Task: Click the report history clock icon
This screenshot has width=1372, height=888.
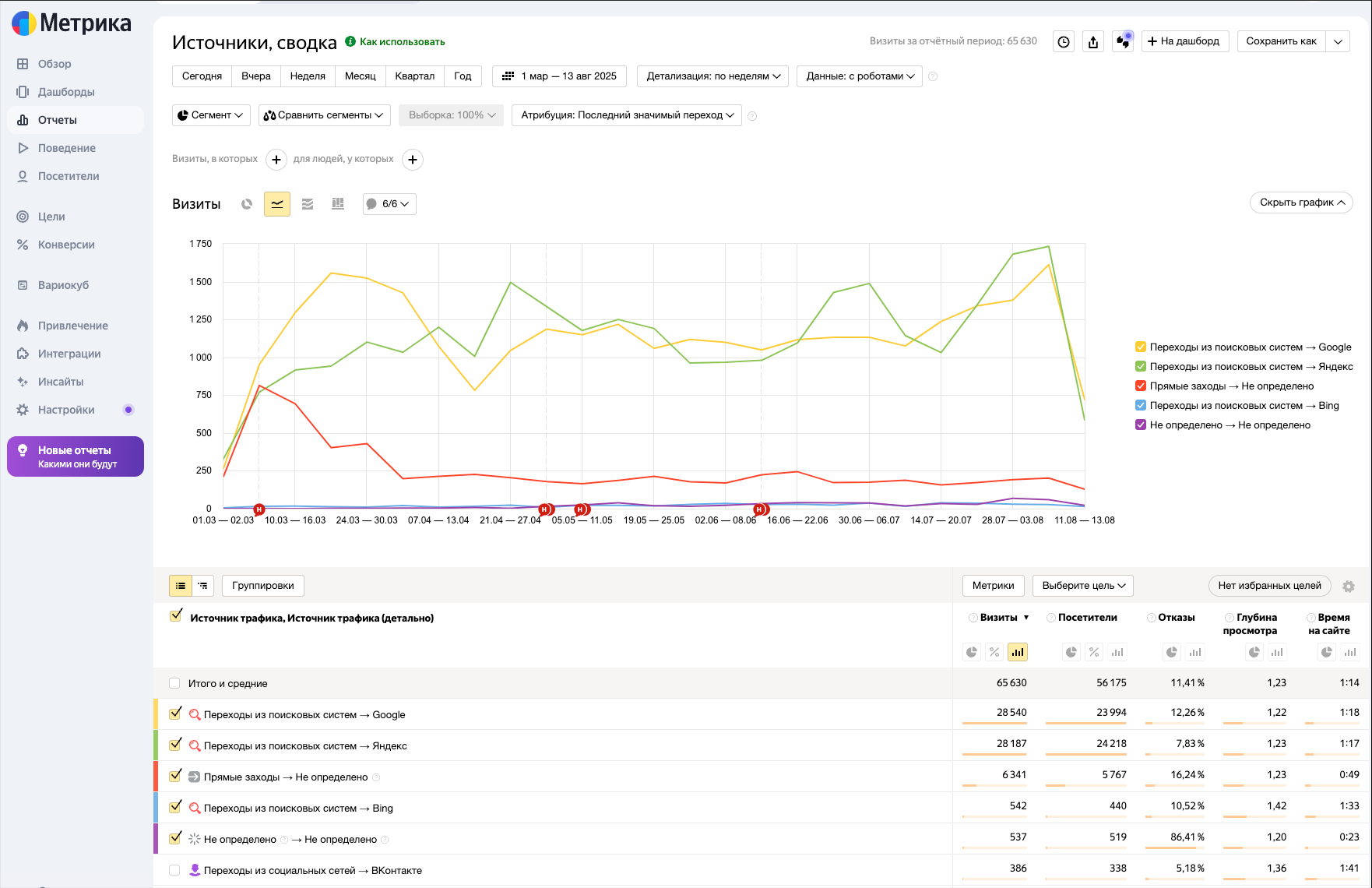Action: 1064,42
